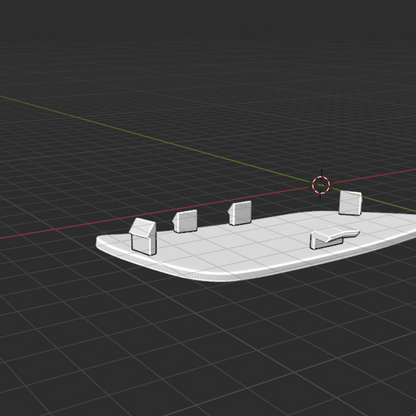The height and width of the screenshot is (416, 416).
Task: Click slanted top face of leftmost block
Action: pyautogui.click(x=143, y=227)
